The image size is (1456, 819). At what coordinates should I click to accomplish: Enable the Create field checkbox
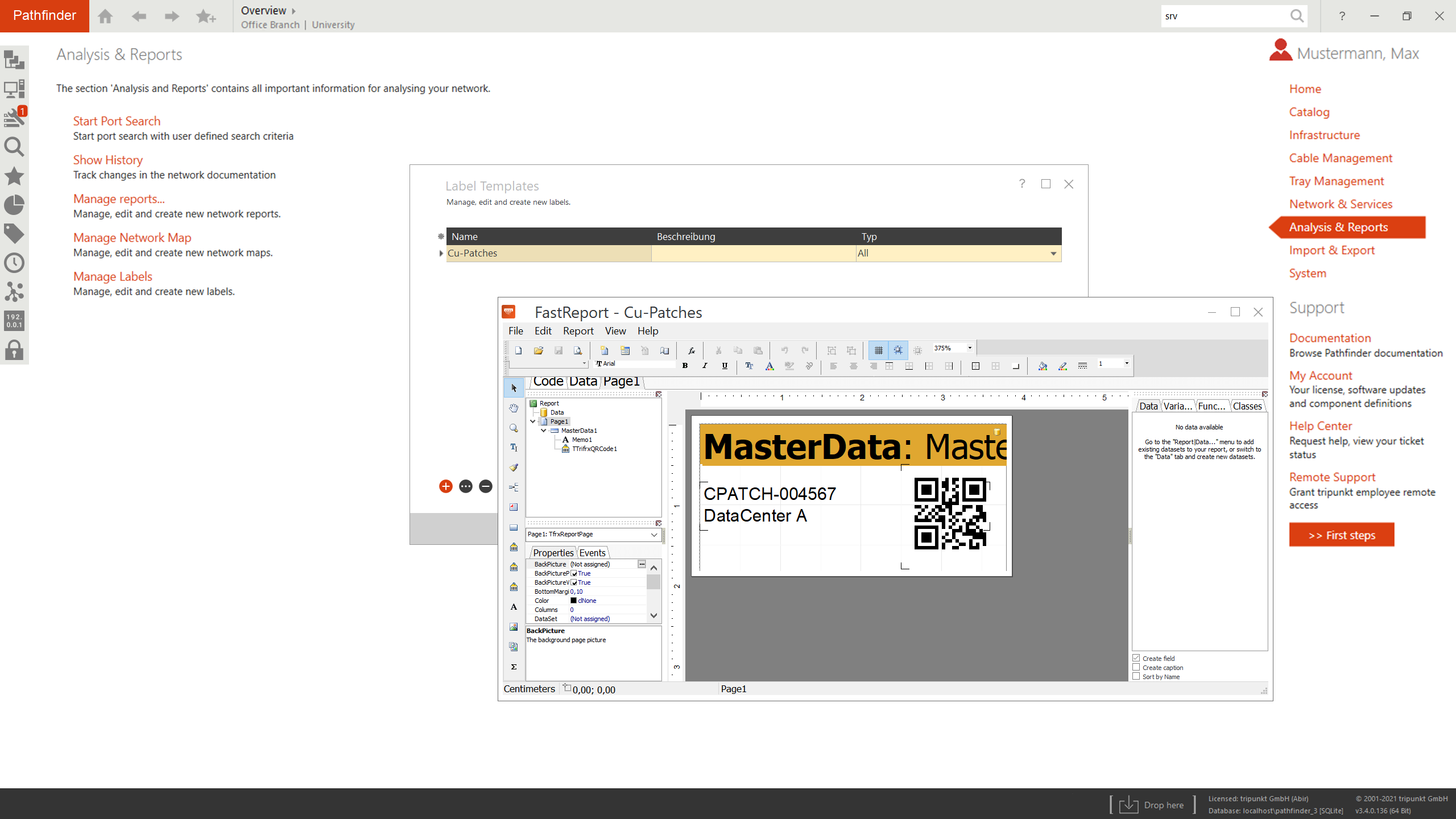[1136, 658]
